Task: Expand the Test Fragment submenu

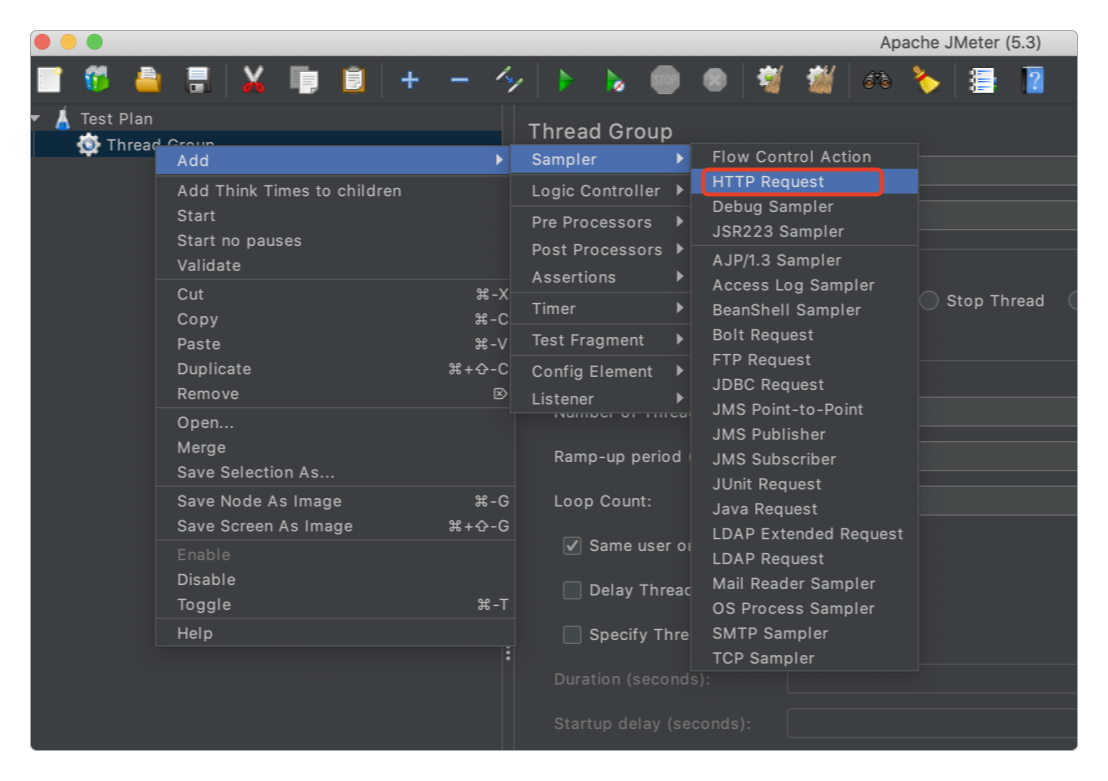Action: pos(601,340)
